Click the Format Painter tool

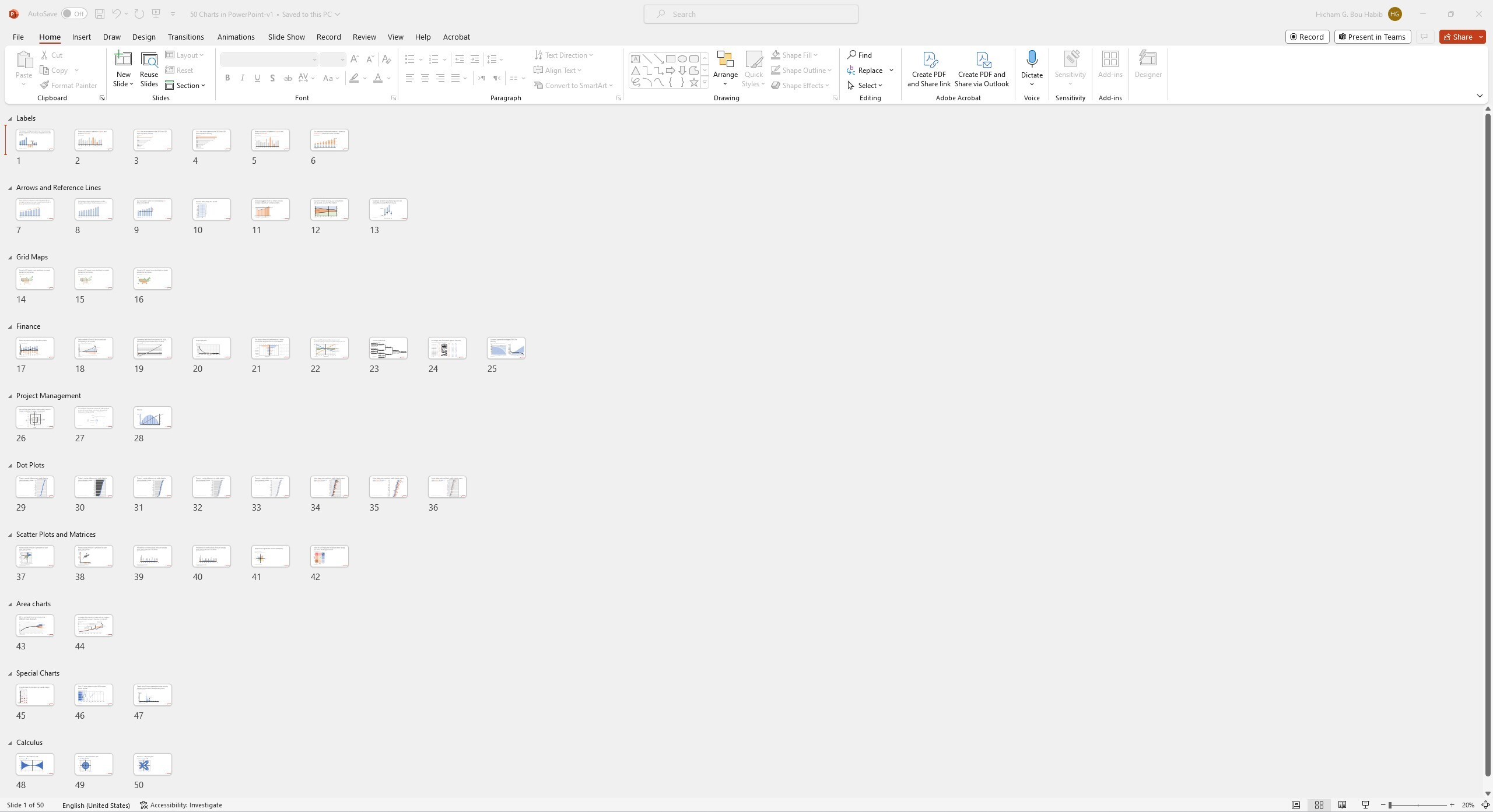69,85
